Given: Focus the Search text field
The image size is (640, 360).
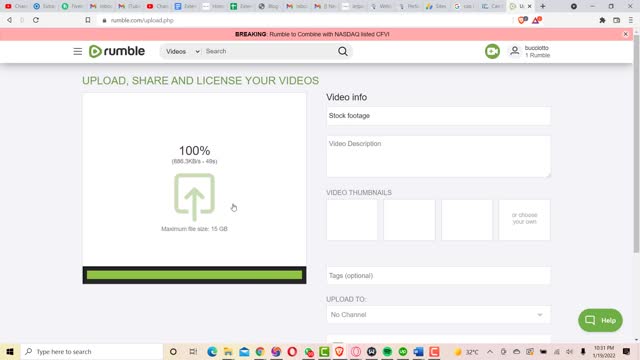Looking at the screenshot, I should pyautogui.click(x=269, y=51).
